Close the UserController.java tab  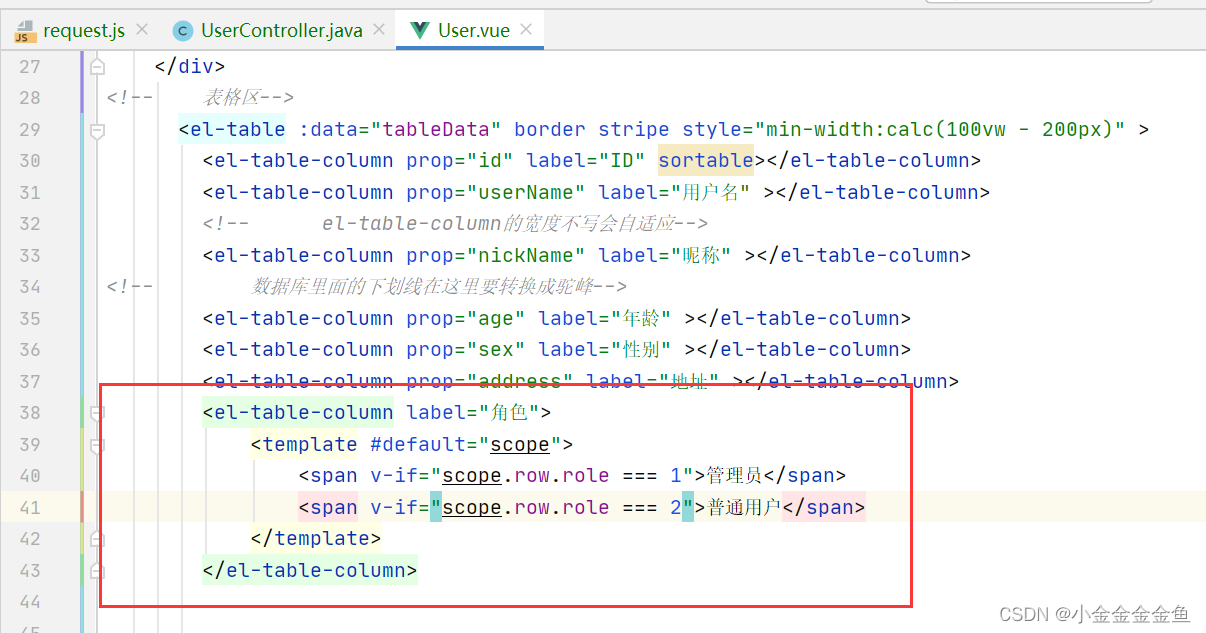pyautogui.click(x=378, y=31)
